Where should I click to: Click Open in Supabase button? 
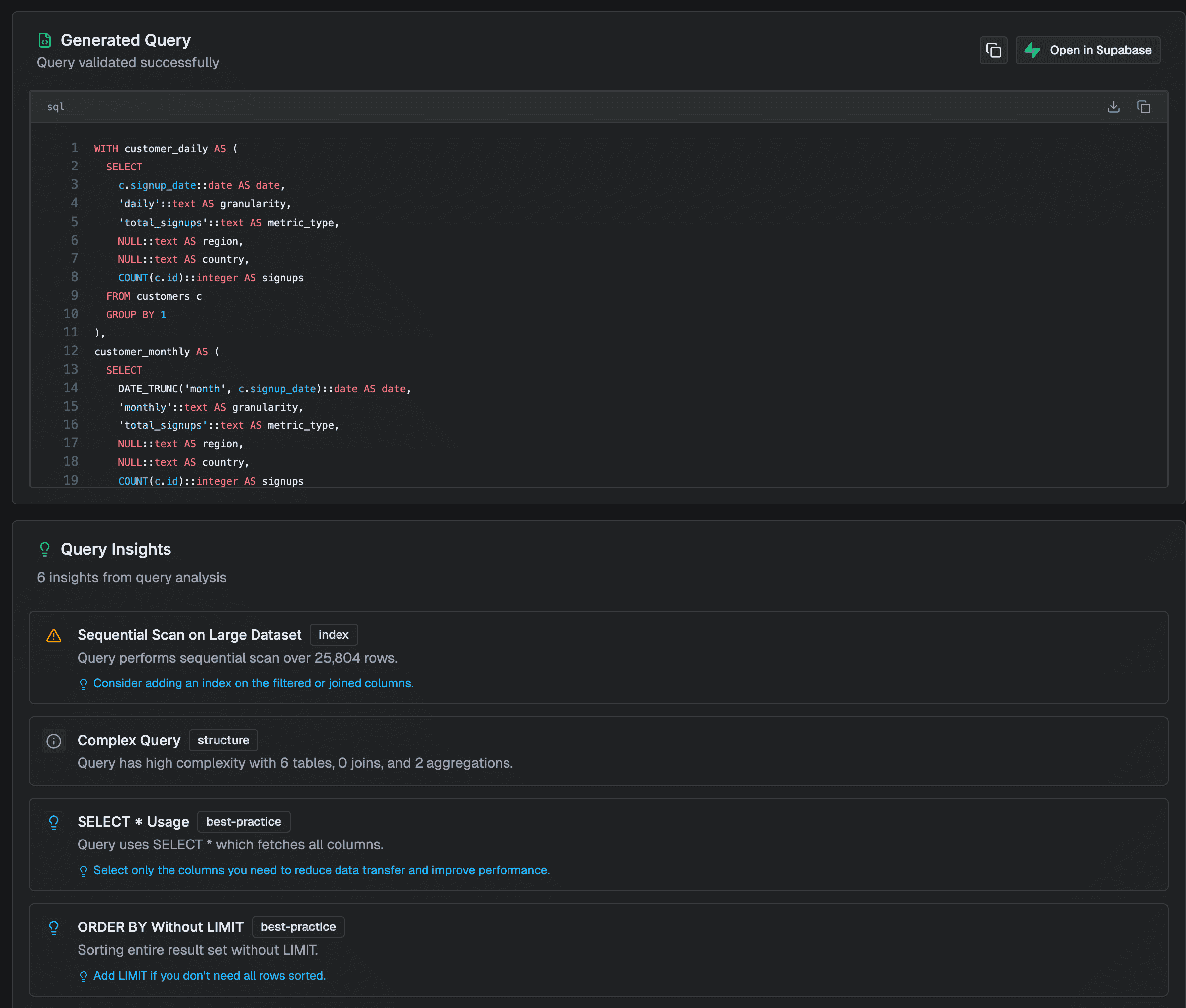1087,50
